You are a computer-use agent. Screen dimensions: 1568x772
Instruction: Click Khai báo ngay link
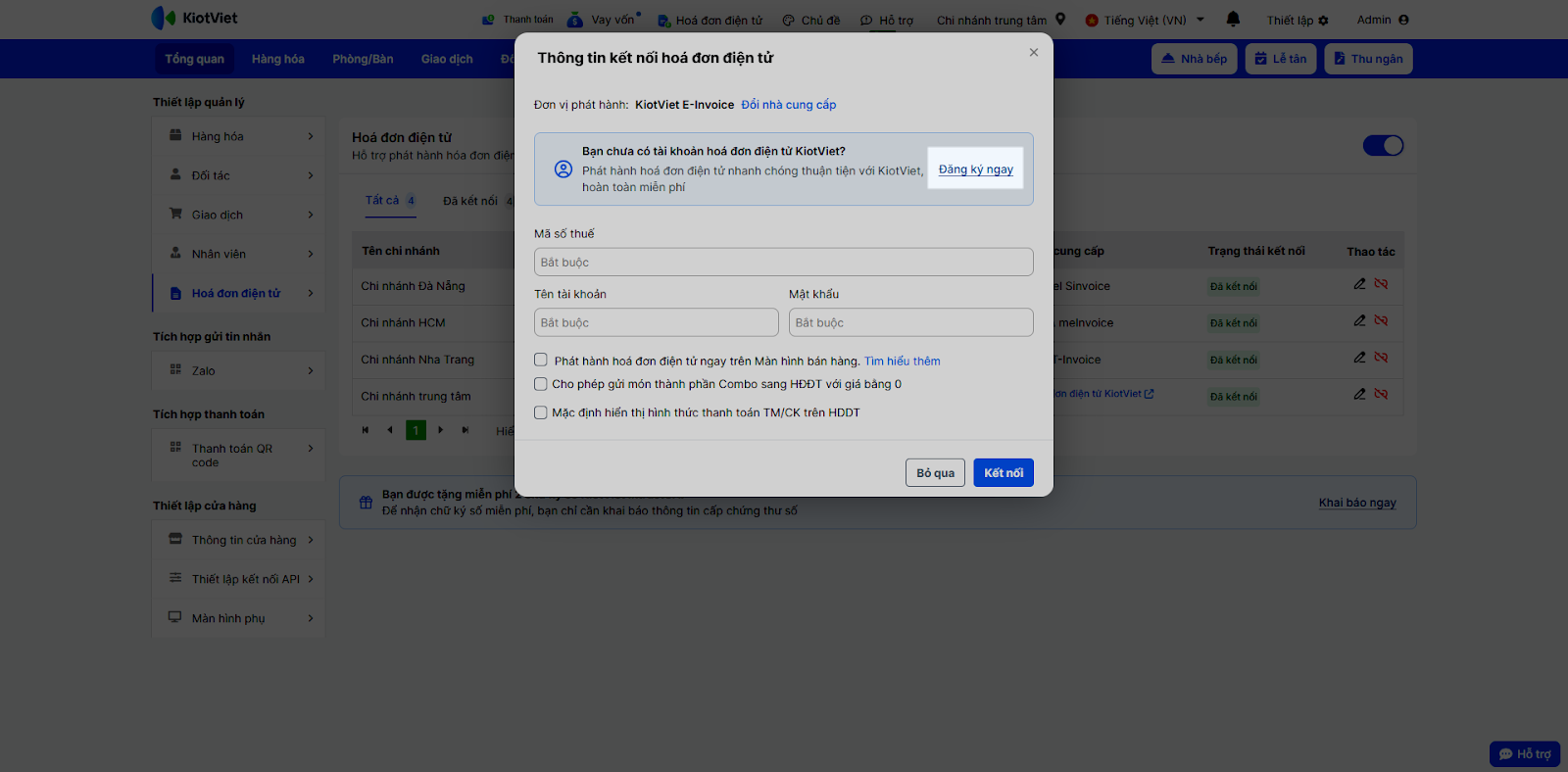pos(1357,503)
